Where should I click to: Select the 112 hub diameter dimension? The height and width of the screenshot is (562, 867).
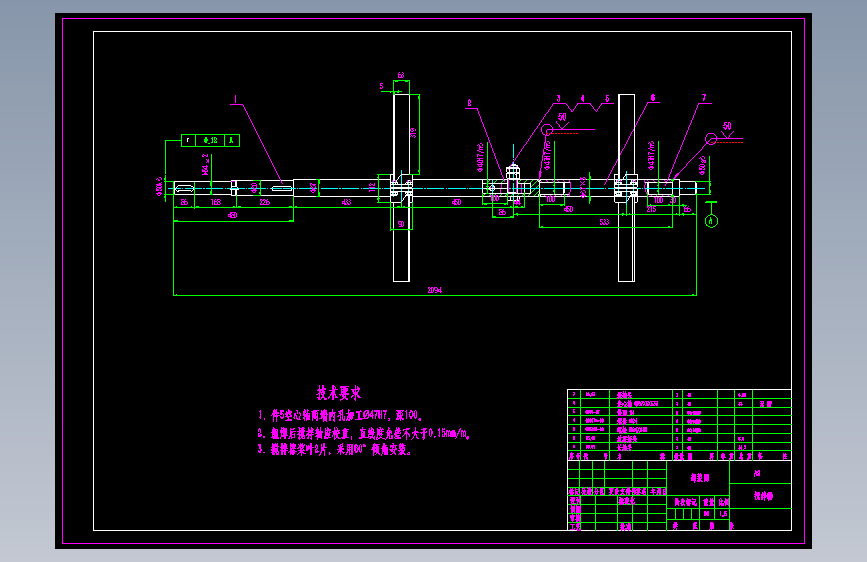[x=373, y=187]
